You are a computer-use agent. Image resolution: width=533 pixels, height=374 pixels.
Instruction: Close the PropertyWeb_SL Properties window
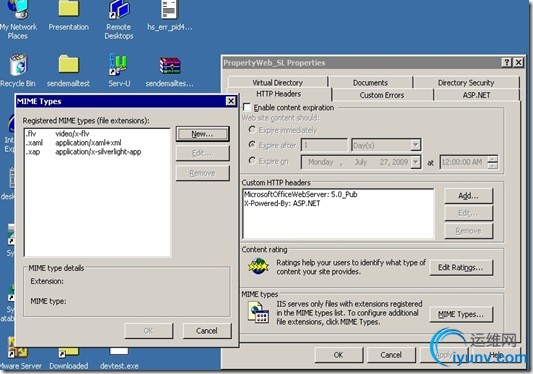(518, 62)
